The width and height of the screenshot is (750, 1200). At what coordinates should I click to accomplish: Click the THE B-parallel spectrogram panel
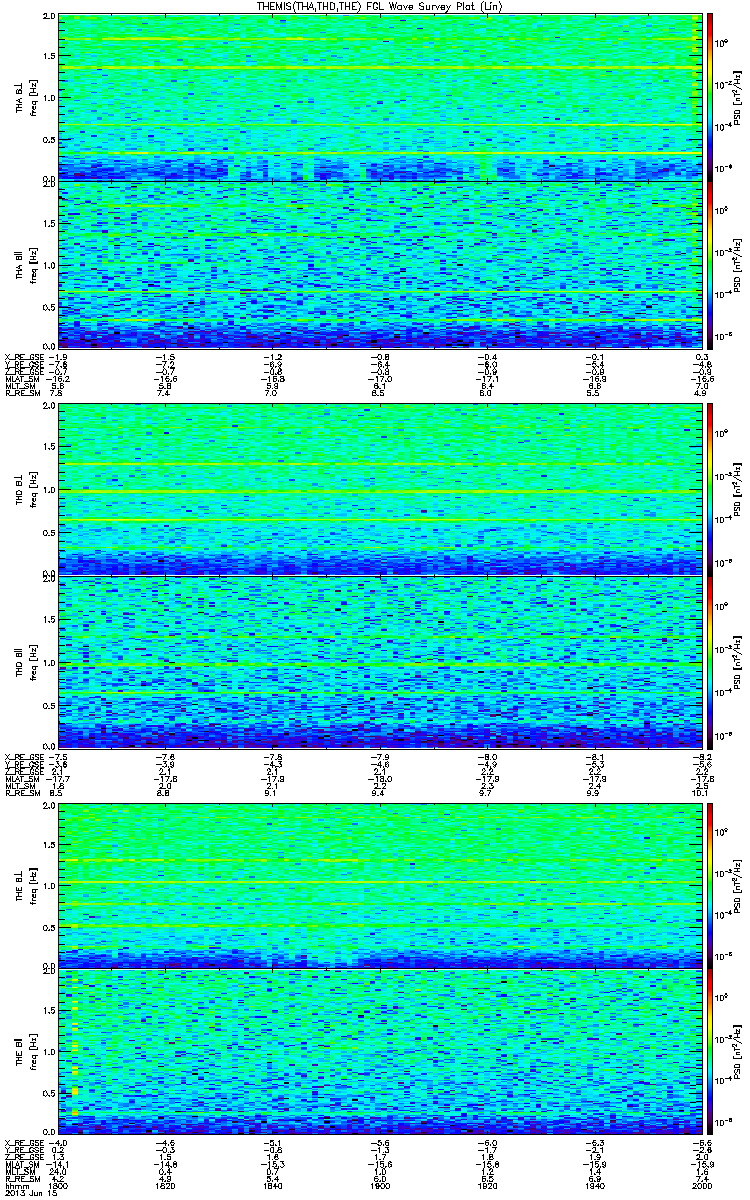click(x=381, y=1050)
